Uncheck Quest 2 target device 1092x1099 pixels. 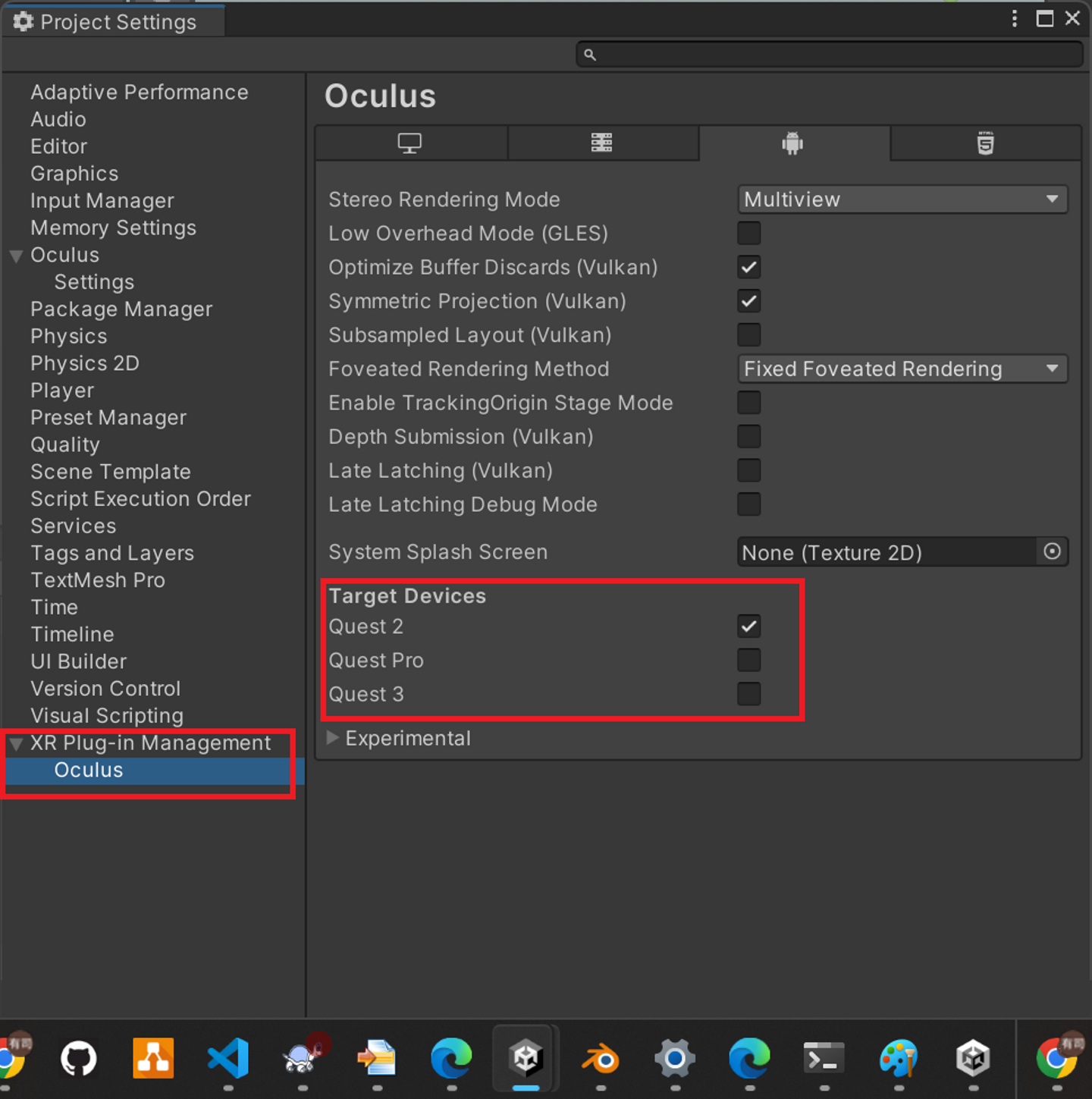[x=748, y=626]
